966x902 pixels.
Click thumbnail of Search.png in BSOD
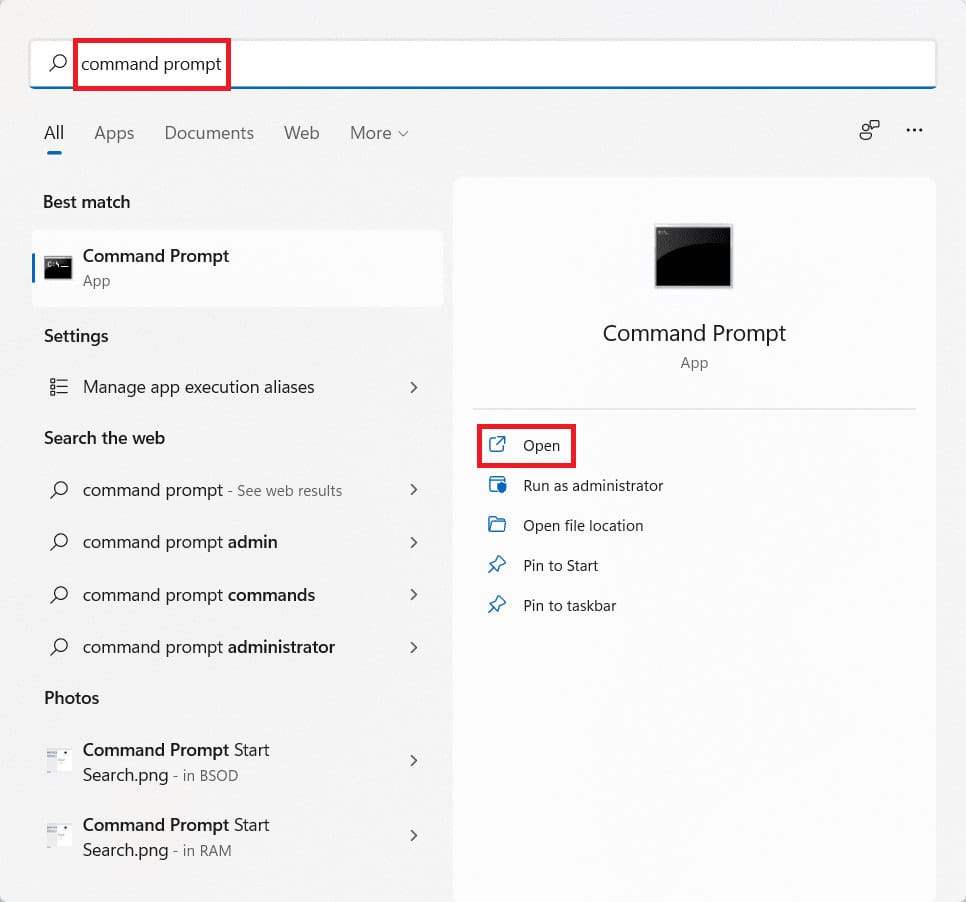[59, 760]
